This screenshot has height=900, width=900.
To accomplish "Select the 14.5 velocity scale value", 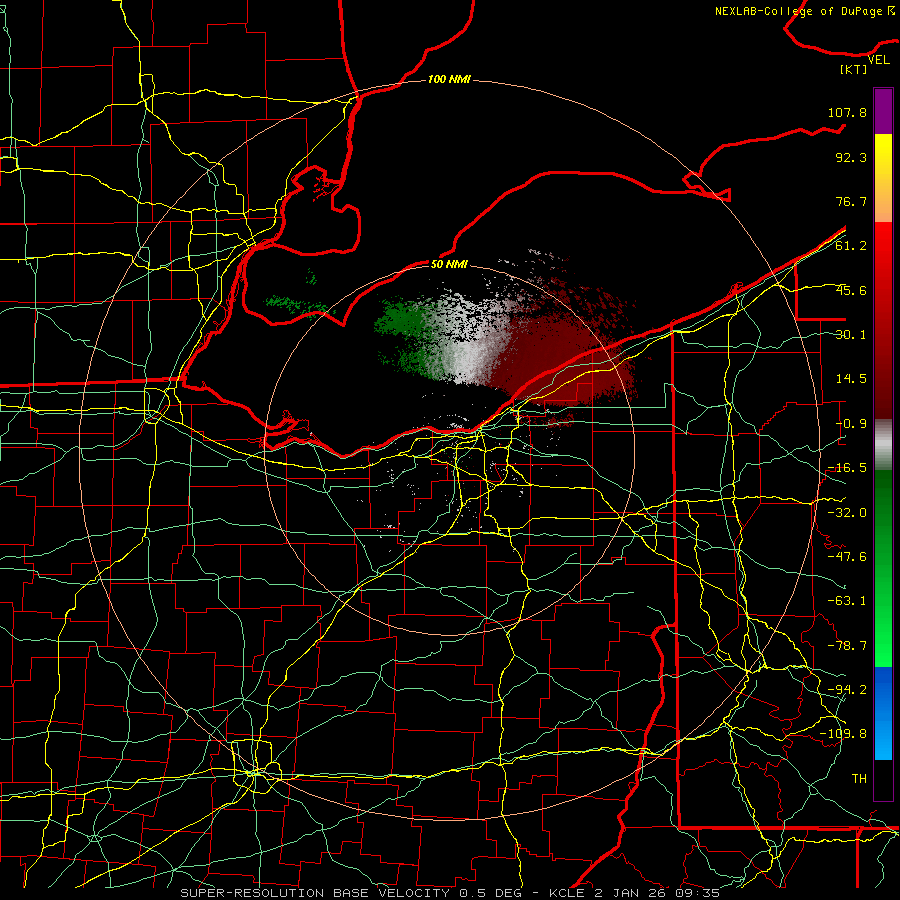I will coord(851,379).
